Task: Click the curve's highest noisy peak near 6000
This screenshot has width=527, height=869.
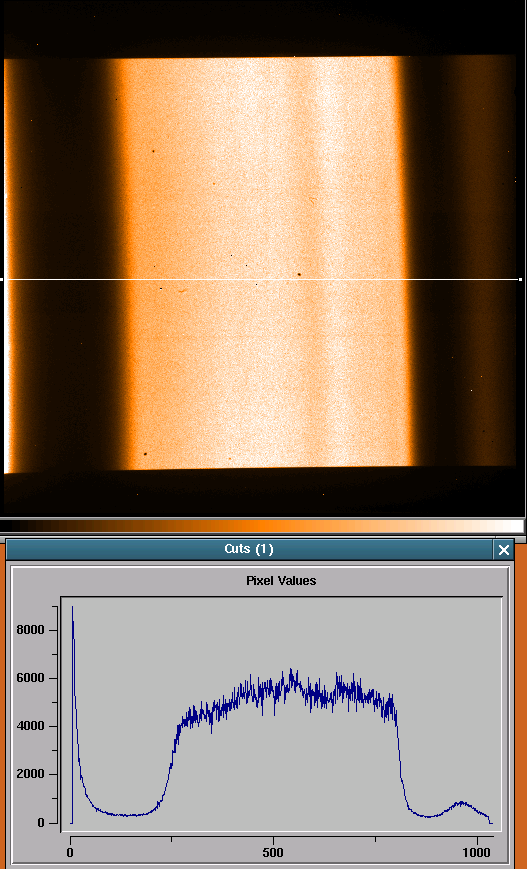Action: click(x=291, y=671)
